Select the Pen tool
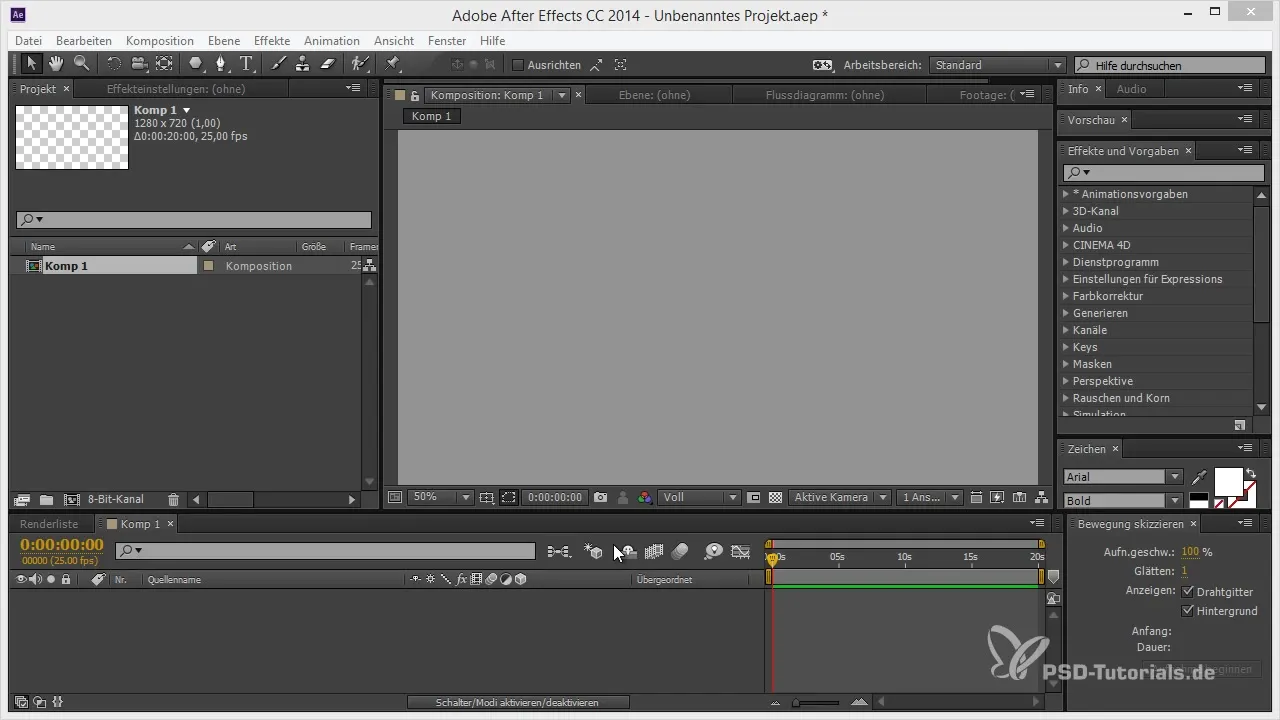The image size is (1280, 720). pyautogui.click(x=221, y=64)
